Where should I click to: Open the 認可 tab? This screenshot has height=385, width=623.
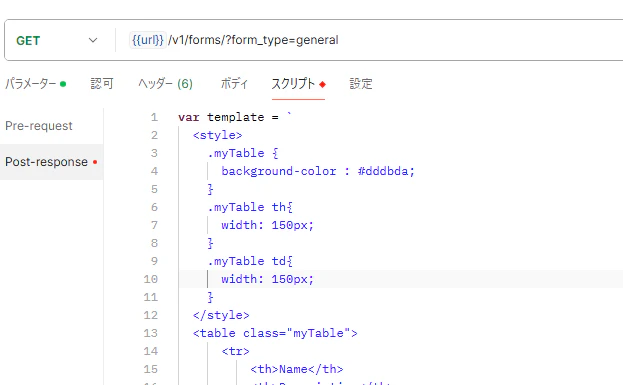tap(102, 84)
